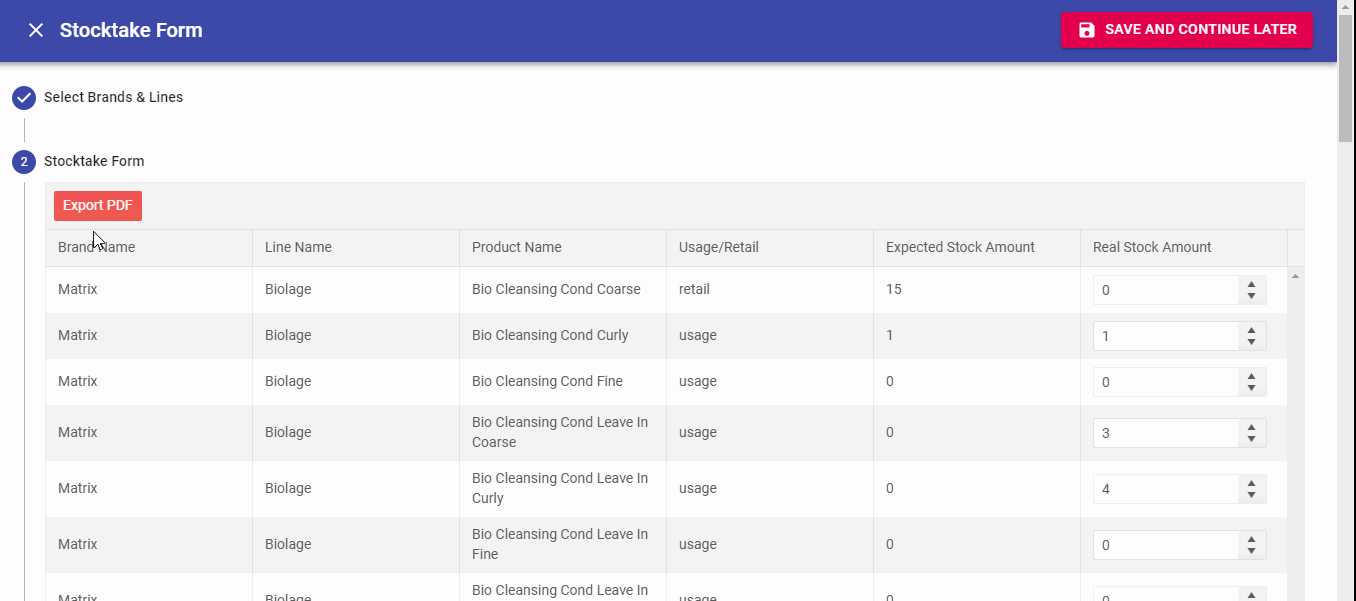Image resolution: width=1356 pixels, height=601 pixels.
Task: Click Matrix brand cell in Cond Coarse row
Action: (x=149, y=290)
